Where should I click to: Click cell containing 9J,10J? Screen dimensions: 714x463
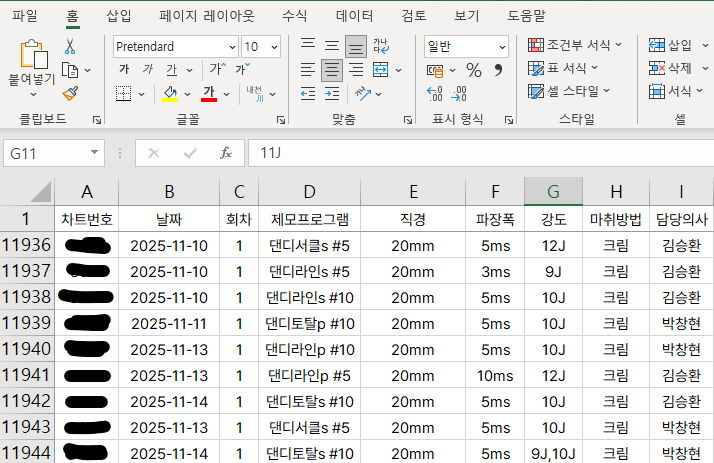point(553,453)
